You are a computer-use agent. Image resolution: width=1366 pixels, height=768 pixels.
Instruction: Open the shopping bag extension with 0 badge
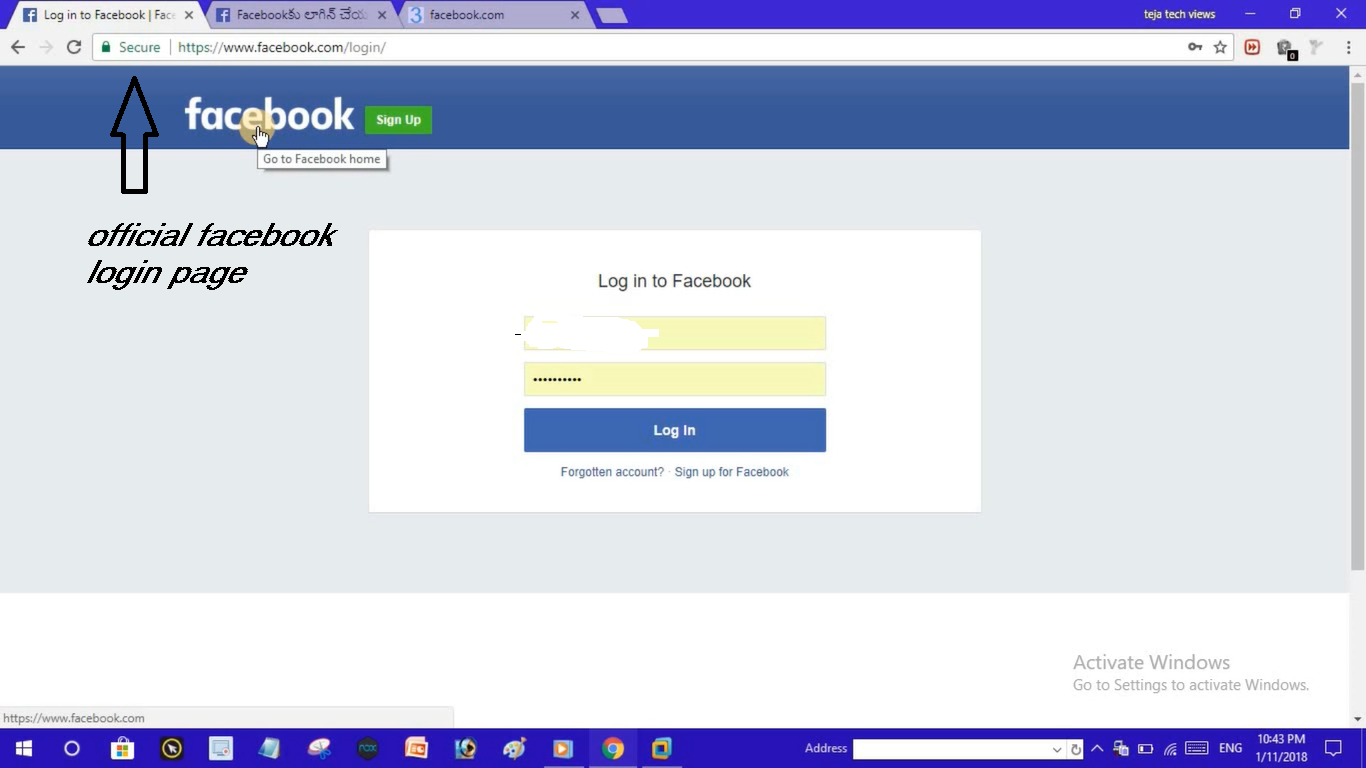pyautogui.click(x=1285, y=48)
